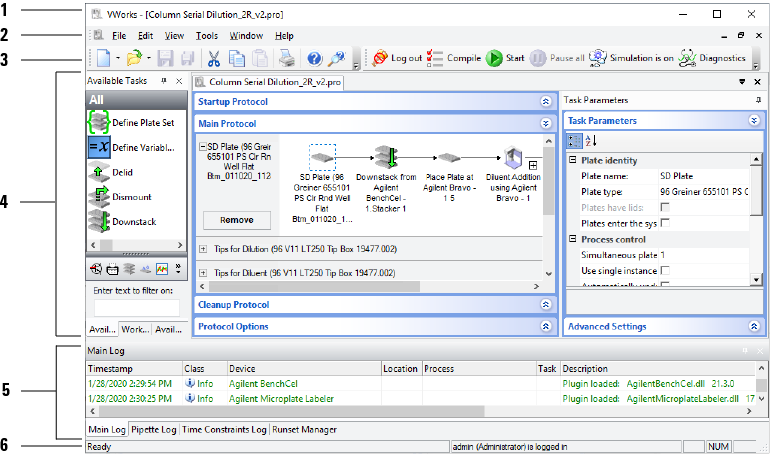Open the Window menu
Viewport: 770px width, 455px height.
coord(246,36)
